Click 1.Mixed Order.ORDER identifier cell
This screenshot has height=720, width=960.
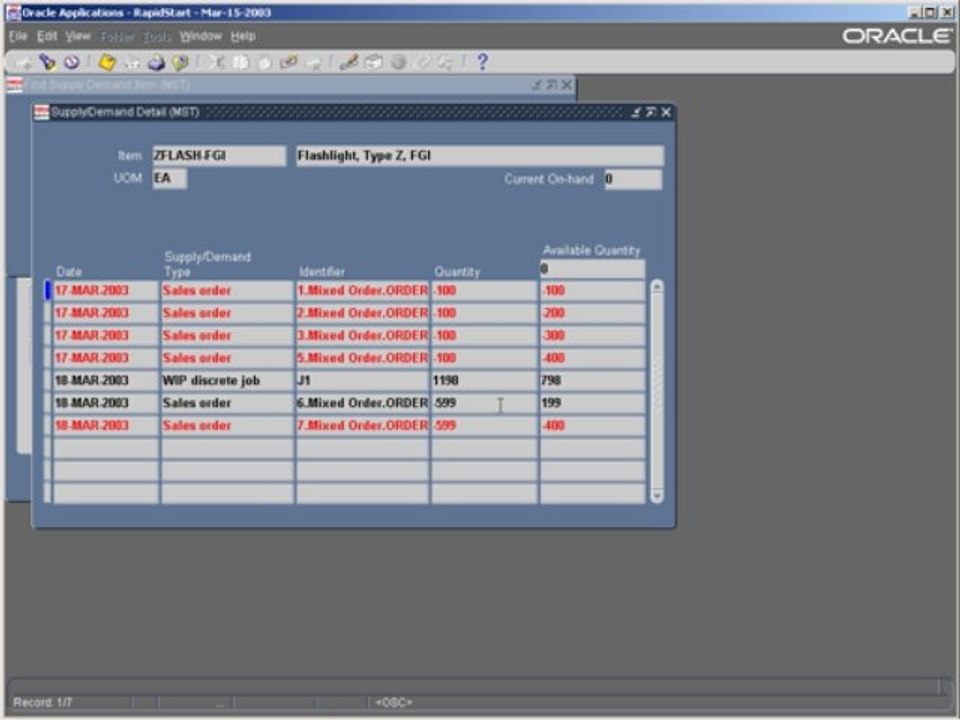(362, 290)
